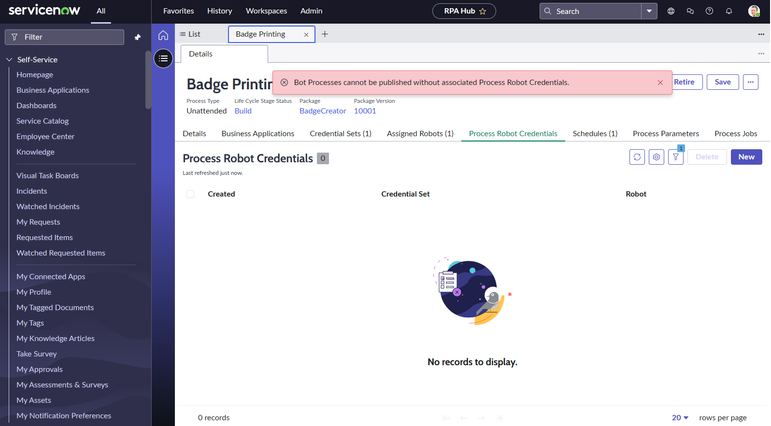Open My Approvals module

click(x=39, y=369)
